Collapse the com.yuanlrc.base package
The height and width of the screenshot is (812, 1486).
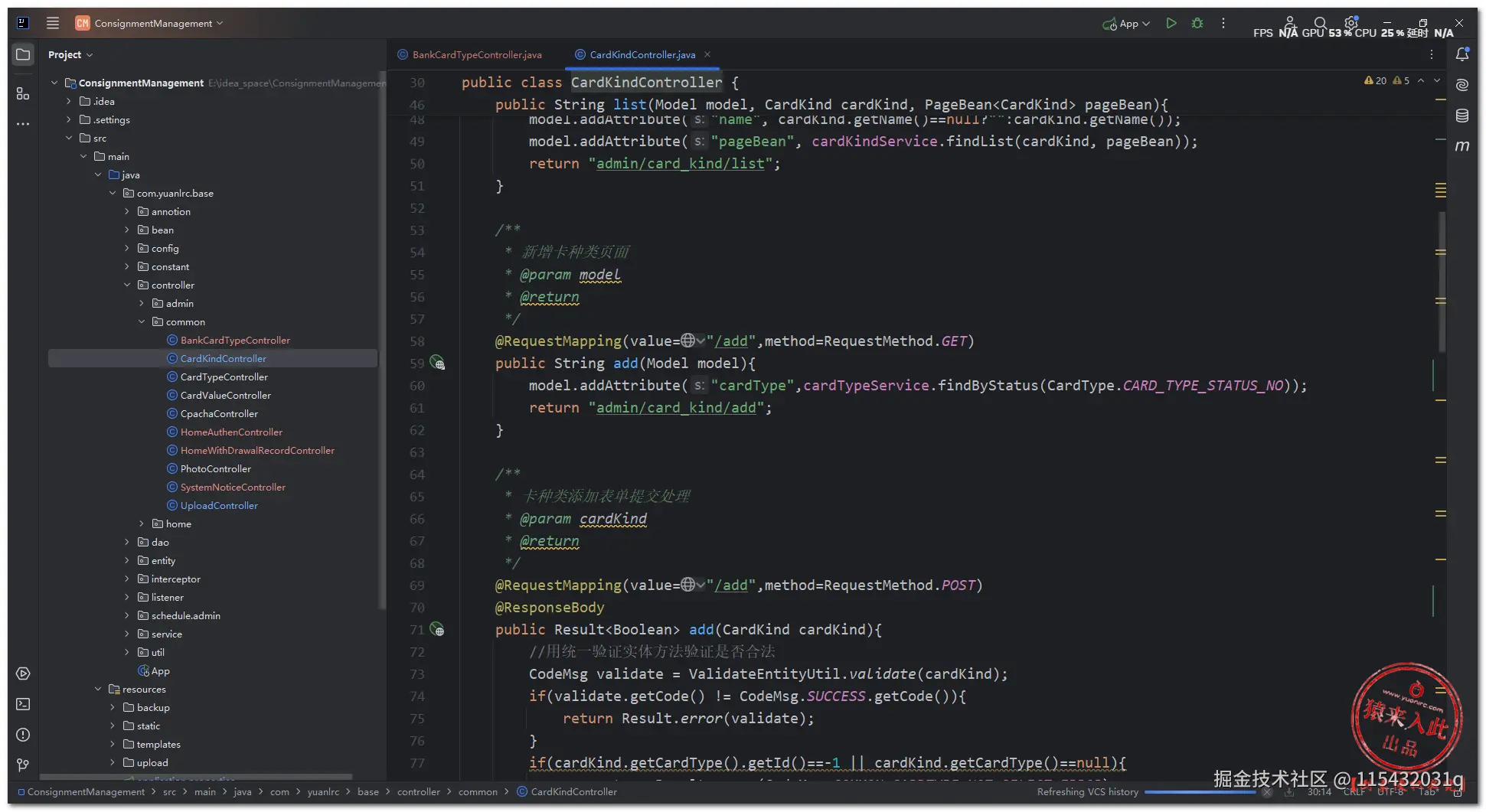(113, 193)
